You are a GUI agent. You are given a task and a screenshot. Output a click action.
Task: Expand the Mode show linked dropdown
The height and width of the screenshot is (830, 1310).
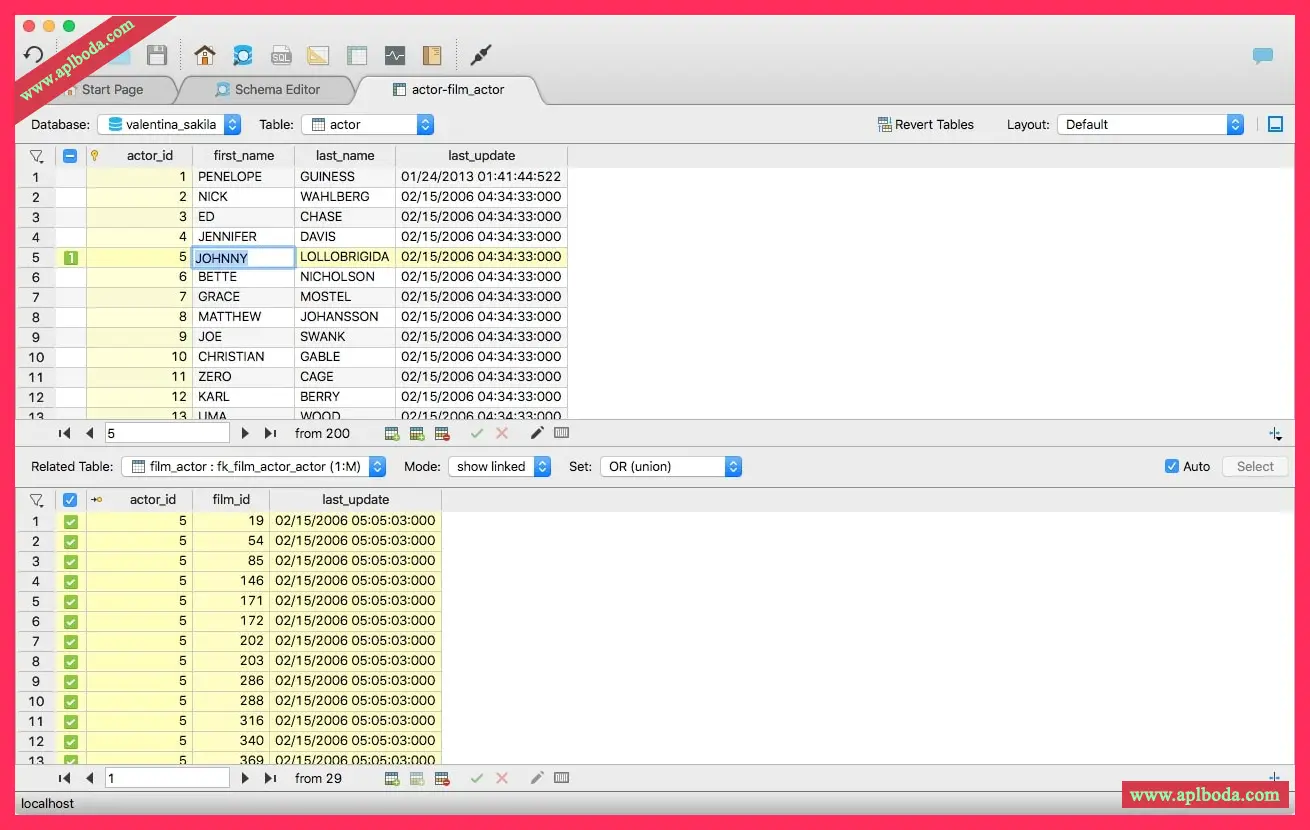499,466
